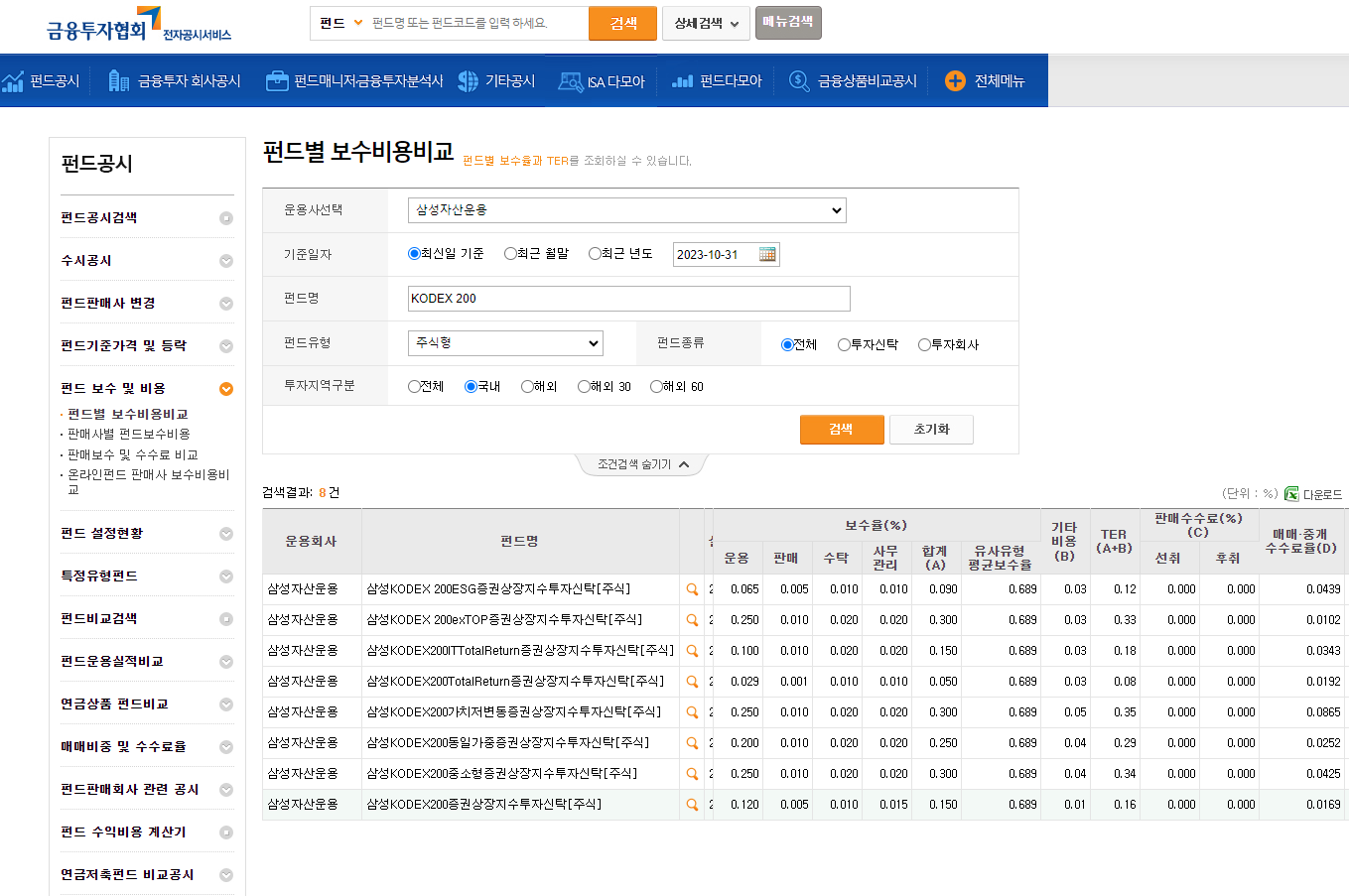Open the 펀드유형 dropdown showing 주식형
The width and height of the screenshot is (1349, 896).
coord(505,343)
